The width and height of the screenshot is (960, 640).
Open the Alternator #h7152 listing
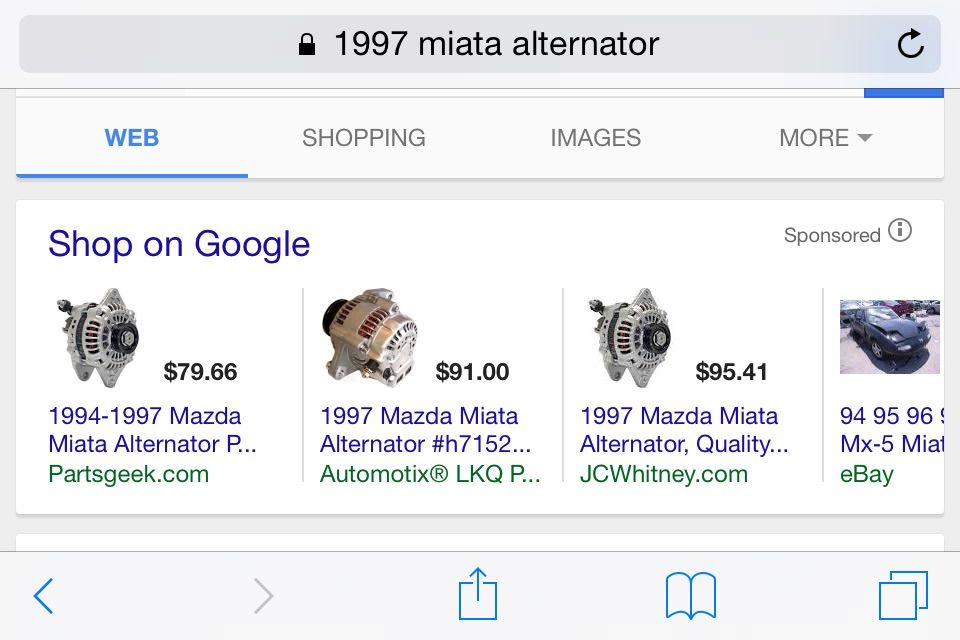(x=425, y=430)
